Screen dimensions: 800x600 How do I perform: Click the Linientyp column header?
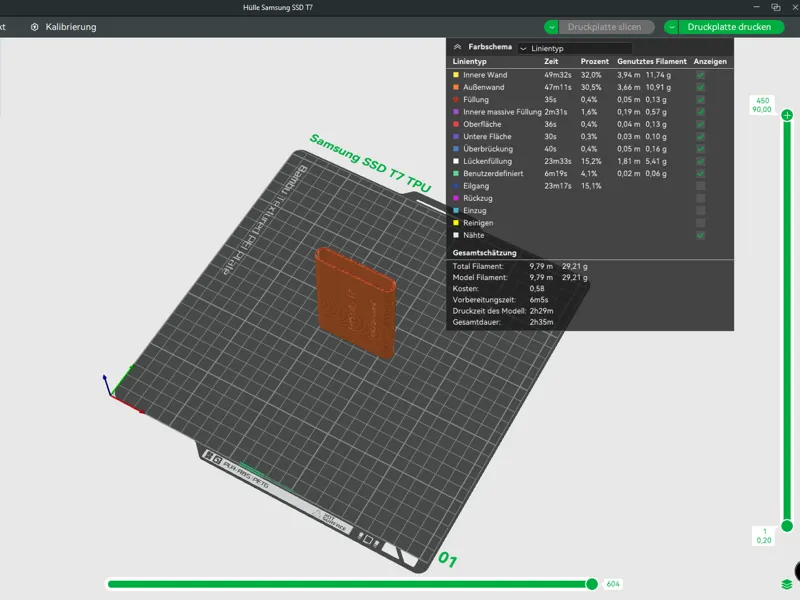point(469,61)
